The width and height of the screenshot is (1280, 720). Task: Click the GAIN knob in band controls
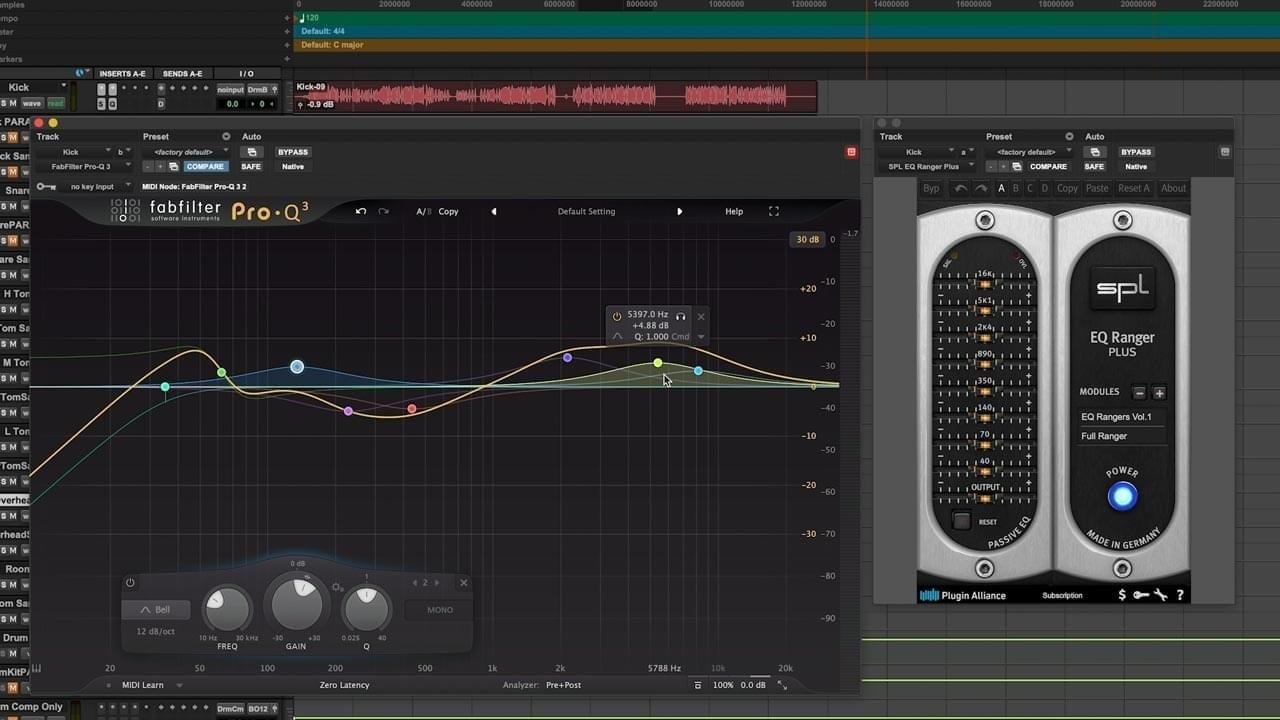click(x=296, y=605)
